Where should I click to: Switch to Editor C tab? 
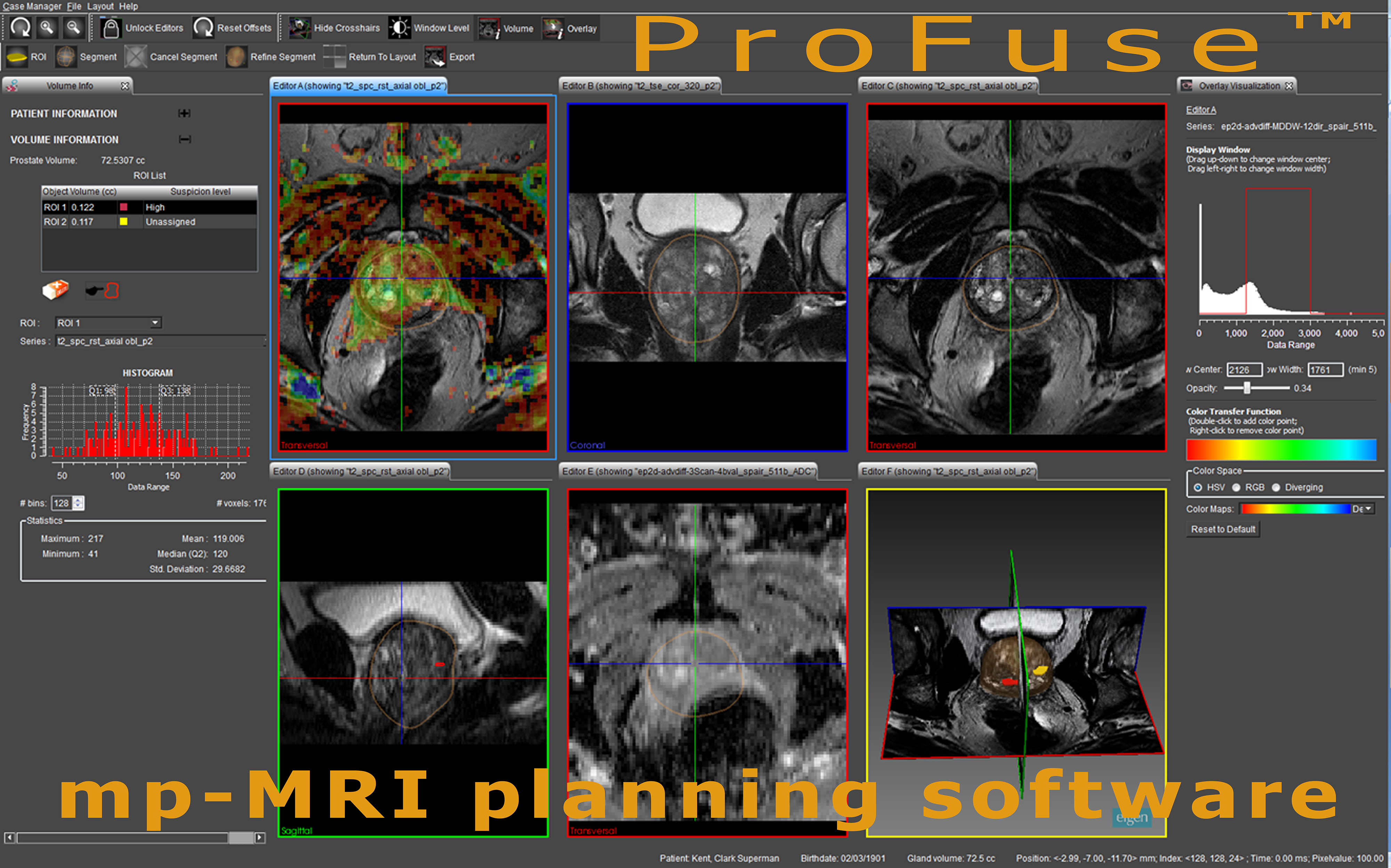tap(948, 86)
